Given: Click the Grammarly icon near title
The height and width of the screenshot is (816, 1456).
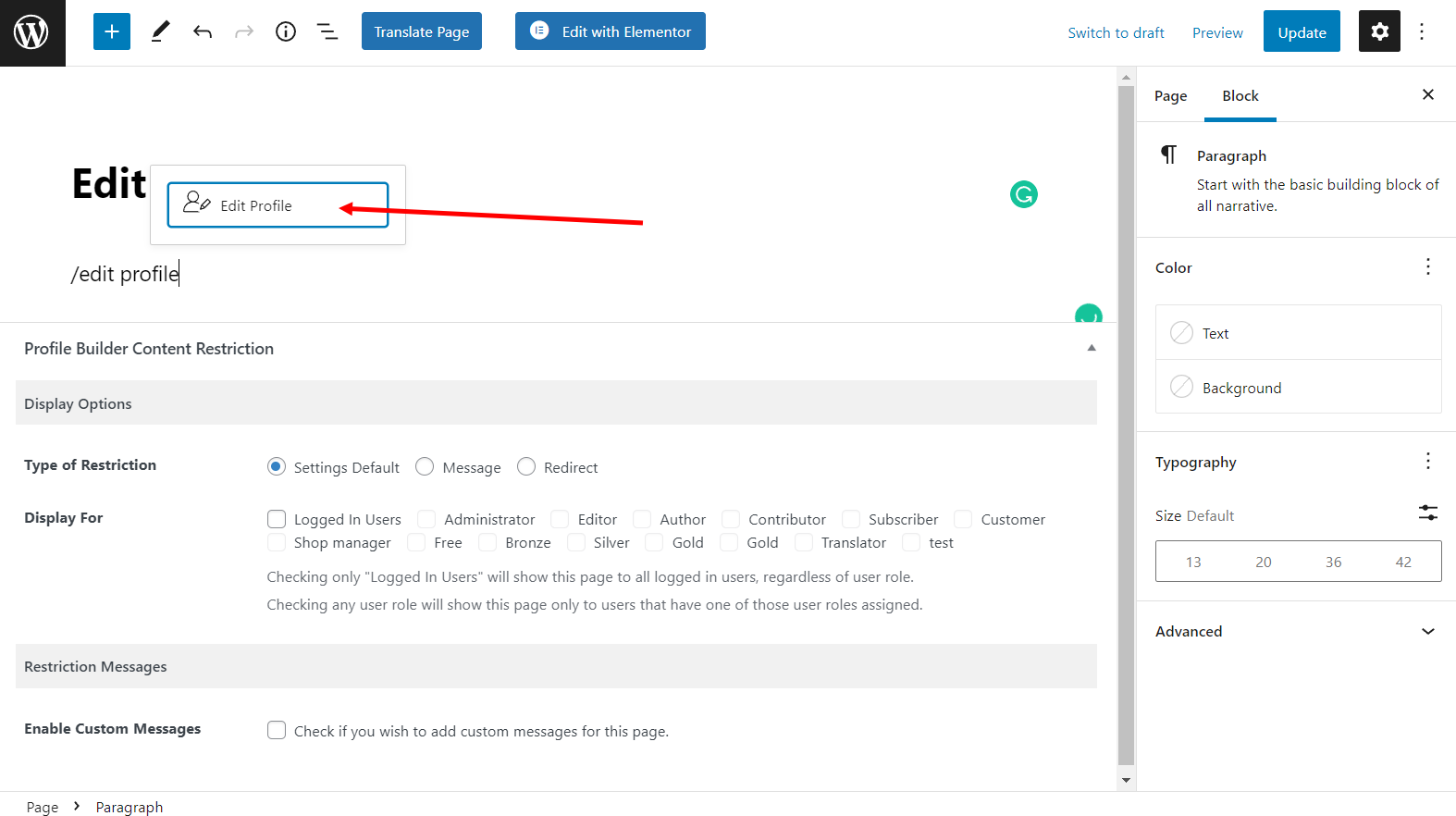Looking at the screenshot, I should tap(1024, 194).
